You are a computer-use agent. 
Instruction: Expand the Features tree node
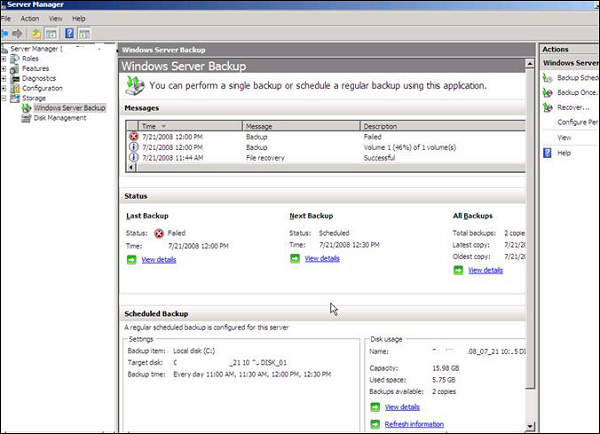(5, 68)
